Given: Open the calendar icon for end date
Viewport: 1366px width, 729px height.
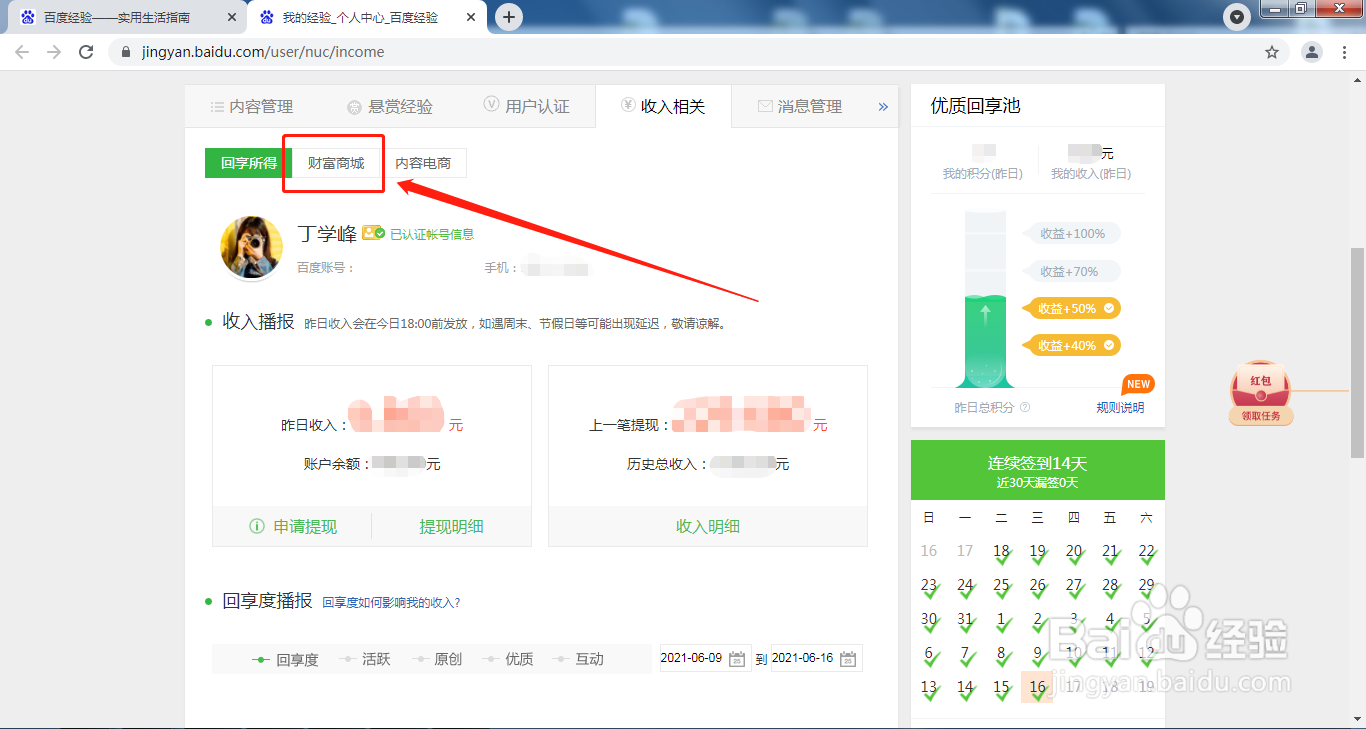Looking at the screenshot, I should tap(848, 659).
